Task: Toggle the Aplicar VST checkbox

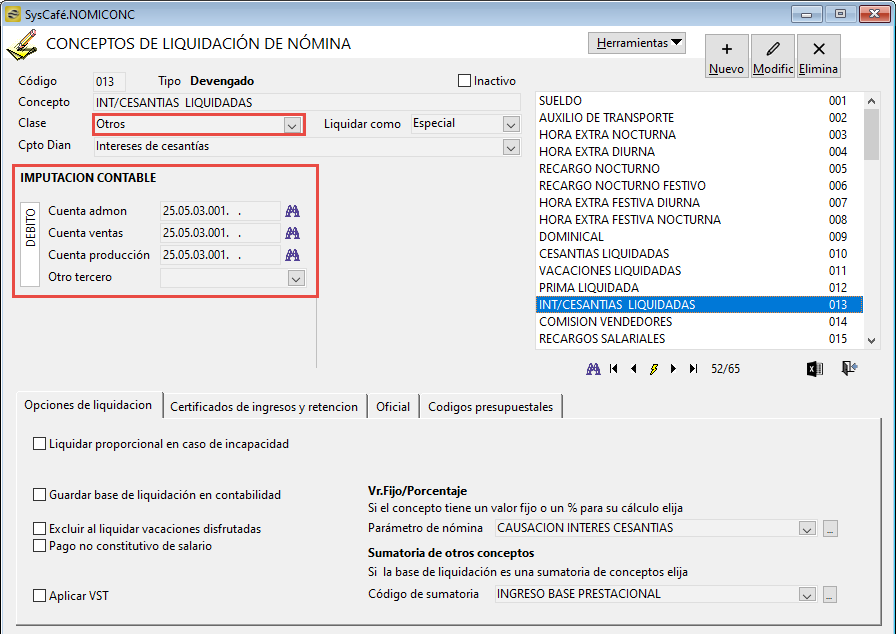Action: (39, 596)
